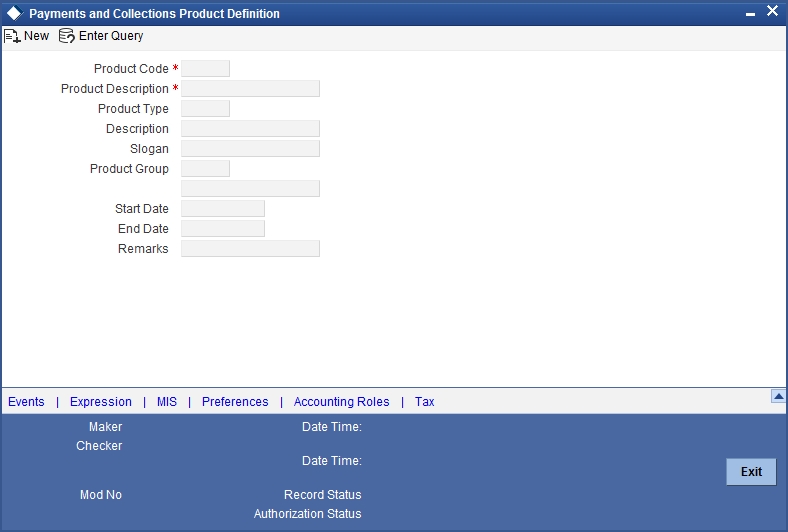Image resolution: width=788 pixels, height=532 pixels.
Task: Expand the audit panel with the up arrow
Action: [778, 397]
